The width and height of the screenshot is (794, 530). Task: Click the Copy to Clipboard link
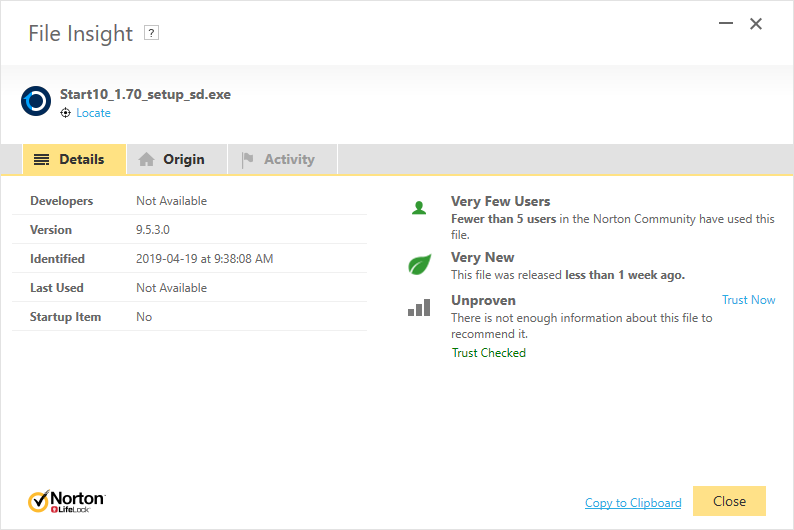point(633,503)
